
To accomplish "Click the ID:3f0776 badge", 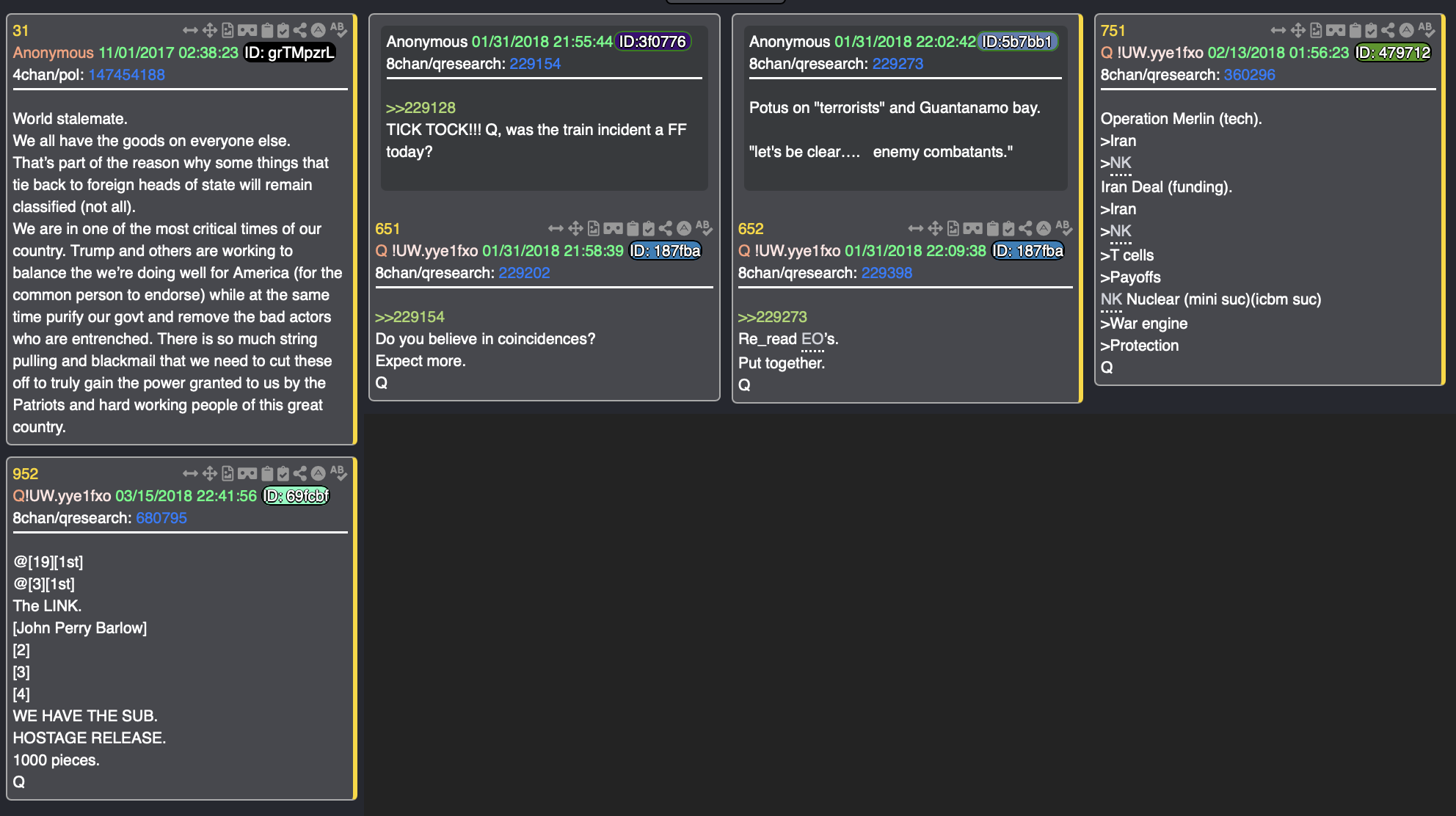I will tap(652, 42).
